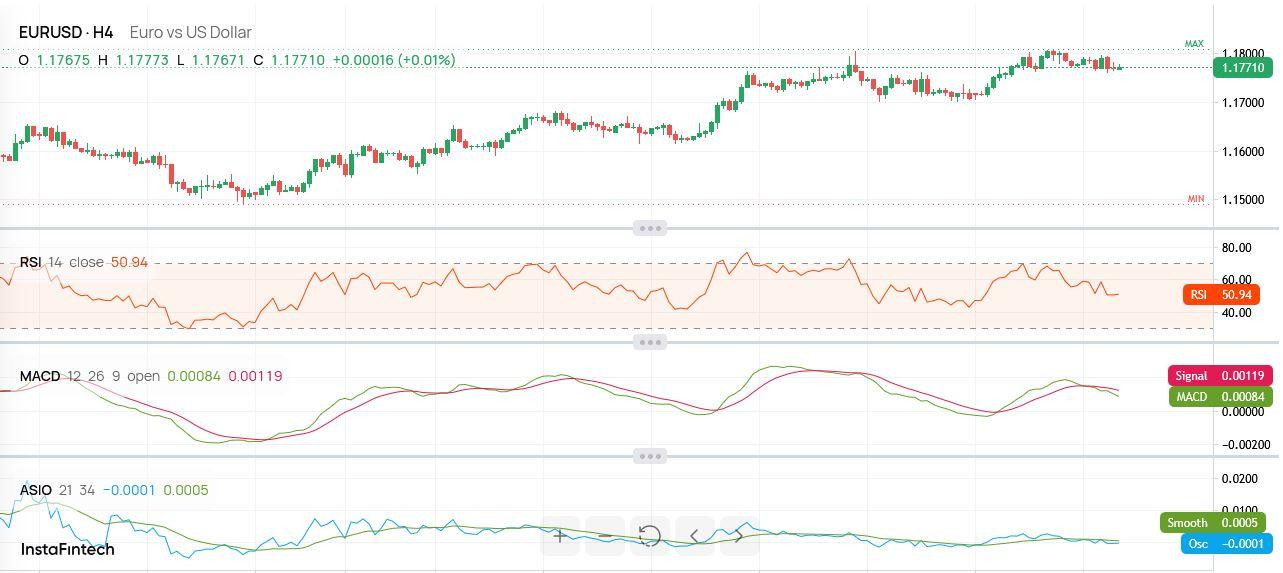Click the MAX price marker label
The image size is (1283, 573).
pos(1194,44)
